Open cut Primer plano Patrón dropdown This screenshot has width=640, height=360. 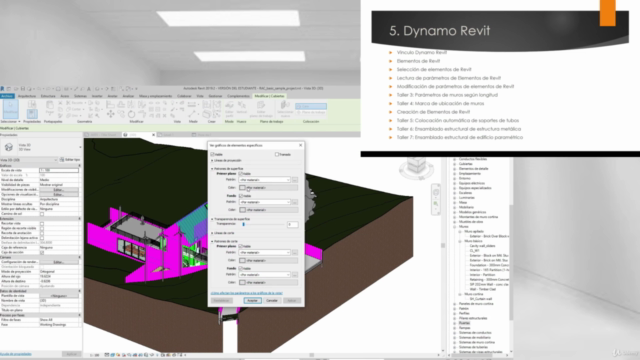pyautogui.click(x=264, y=252)
